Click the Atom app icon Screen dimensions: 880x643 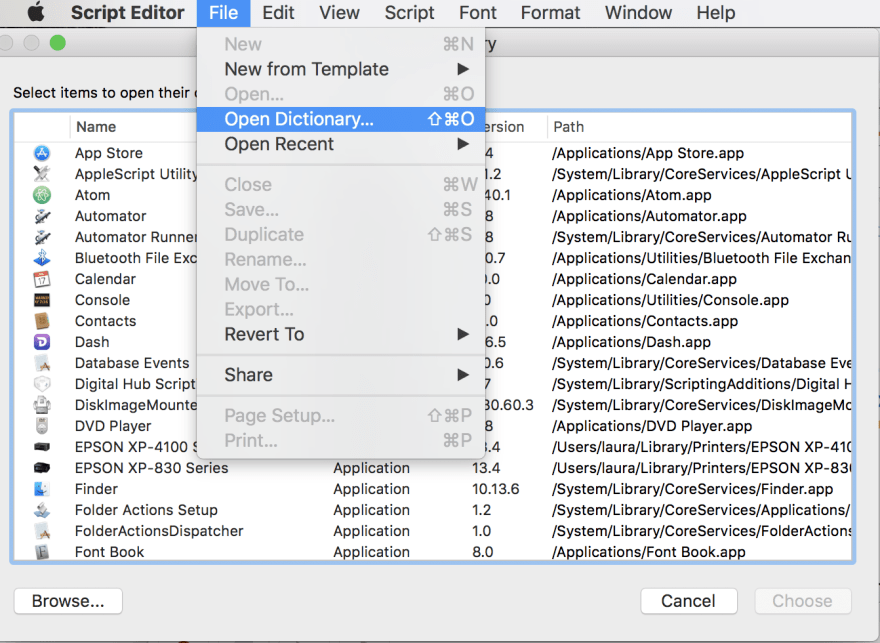coord(42,195)
